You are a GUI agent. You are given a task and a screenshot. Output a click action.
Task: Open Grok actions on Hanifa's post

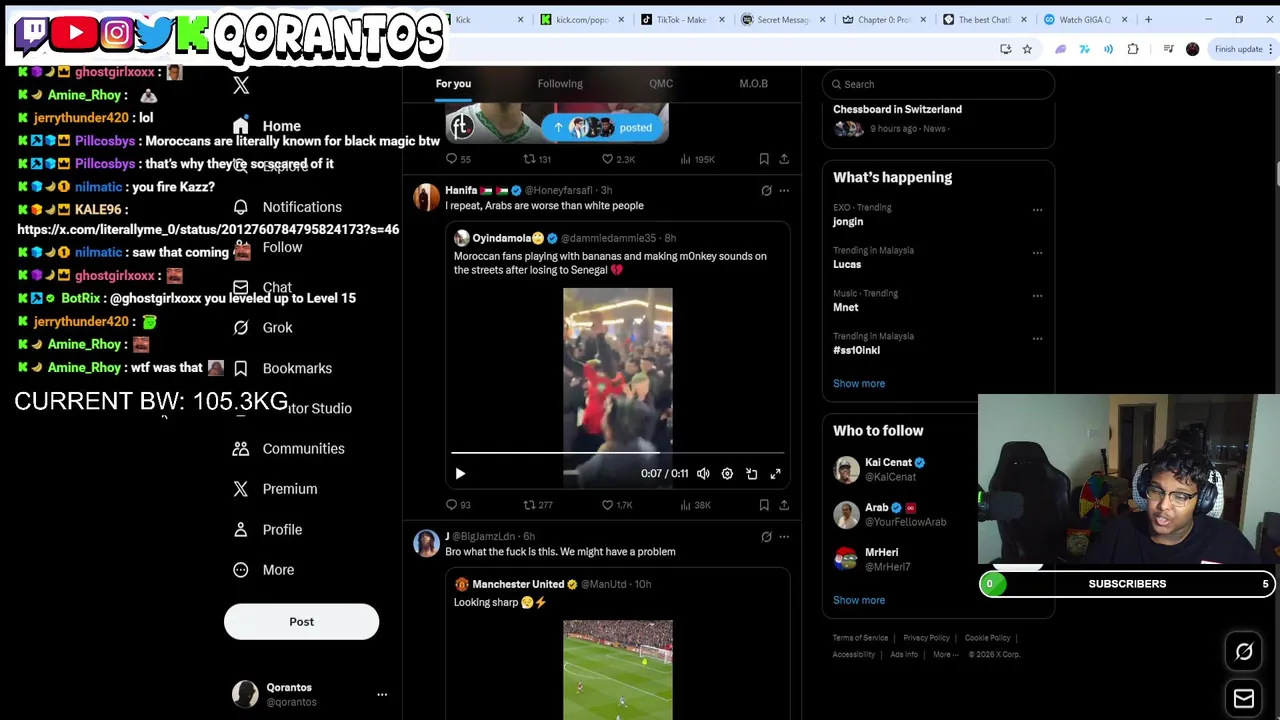pyautogui.click(x=766, y=190)
